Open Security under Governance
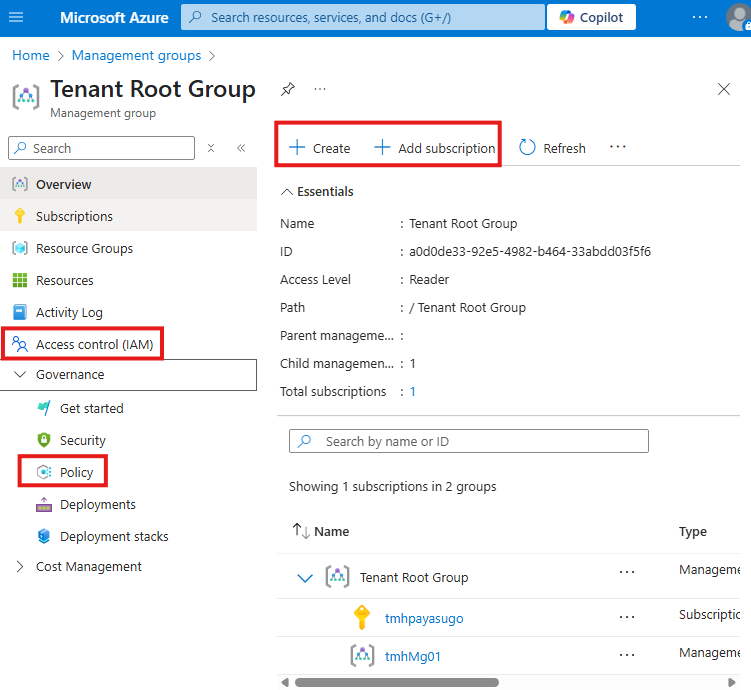This screenshot has width=751, height=690. click(x=82, y=441)
